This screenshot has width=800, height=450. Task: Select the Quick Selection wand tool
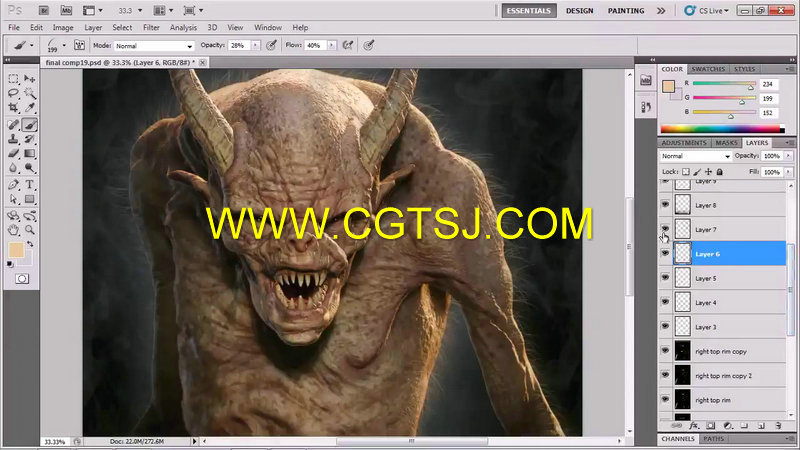tap(30, 93)
